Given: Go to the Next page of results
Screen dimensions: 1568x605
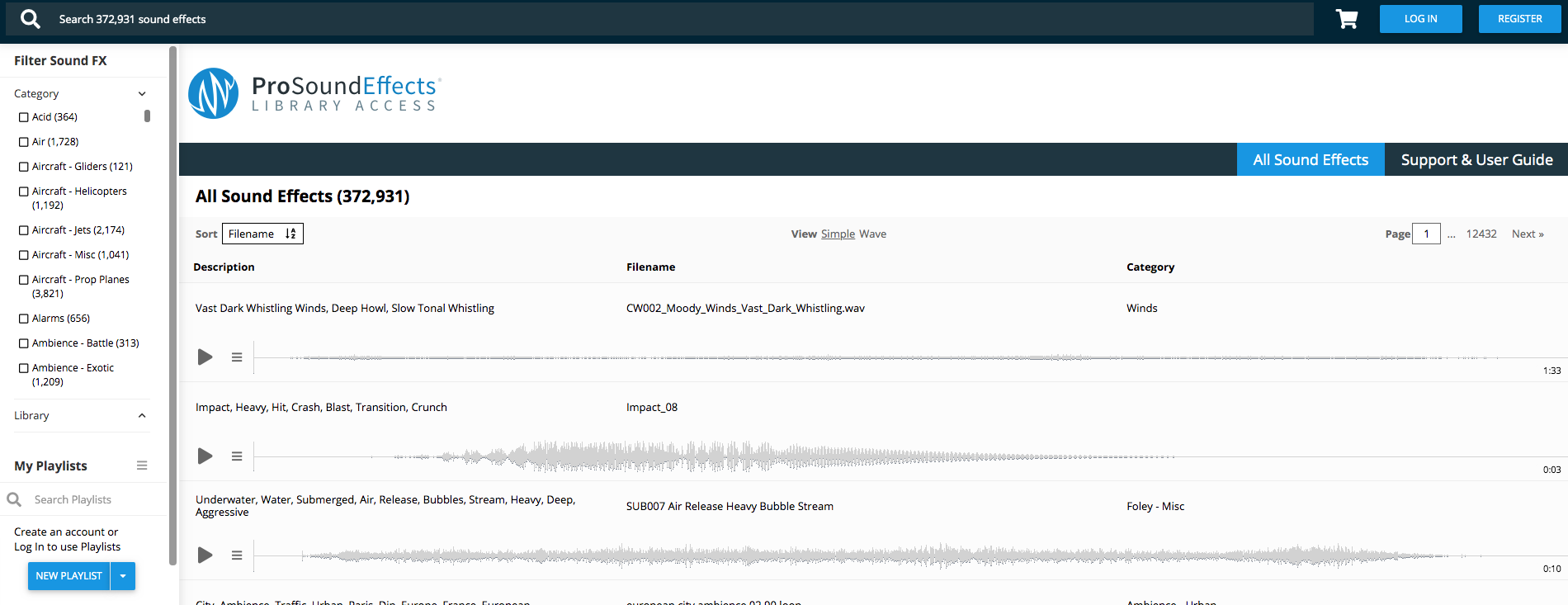Looking at the screenshot, I should tap(1528, 234).
